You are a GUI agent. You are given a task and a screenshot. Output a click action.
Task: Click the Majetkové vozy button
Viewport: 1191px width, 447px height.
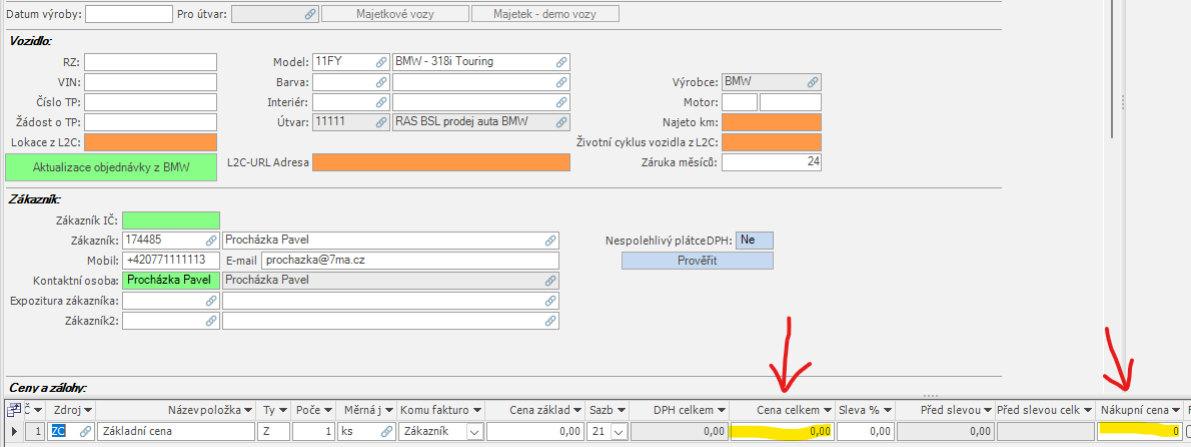[397, 14]
